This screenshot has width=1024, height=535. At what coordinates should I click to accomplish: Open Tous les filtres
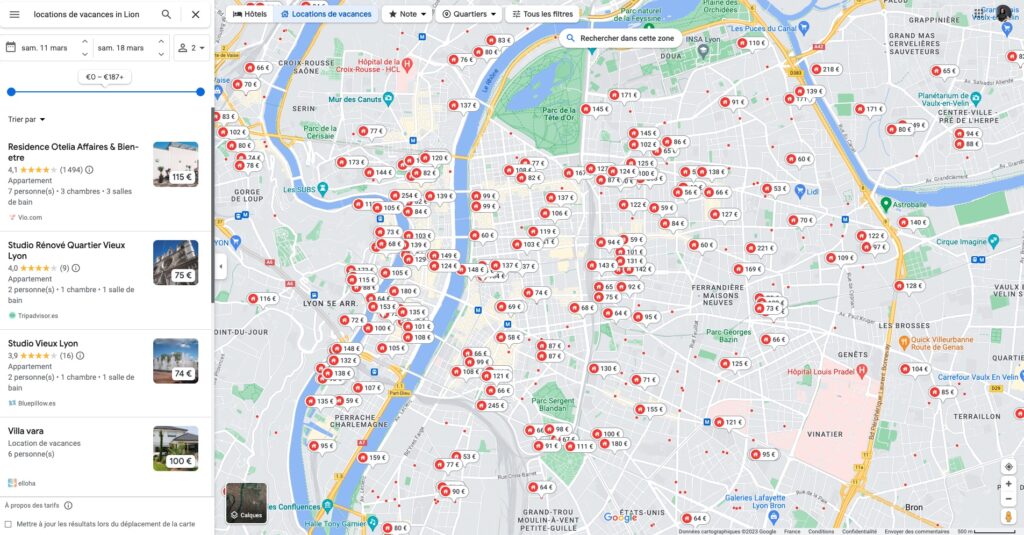(542, 14)
